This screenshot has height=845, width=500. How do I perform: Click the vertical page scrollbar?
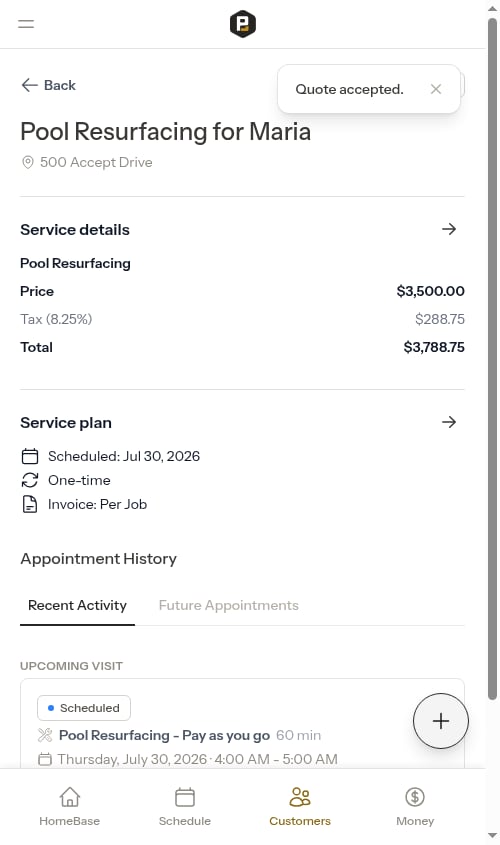(492, 359)
